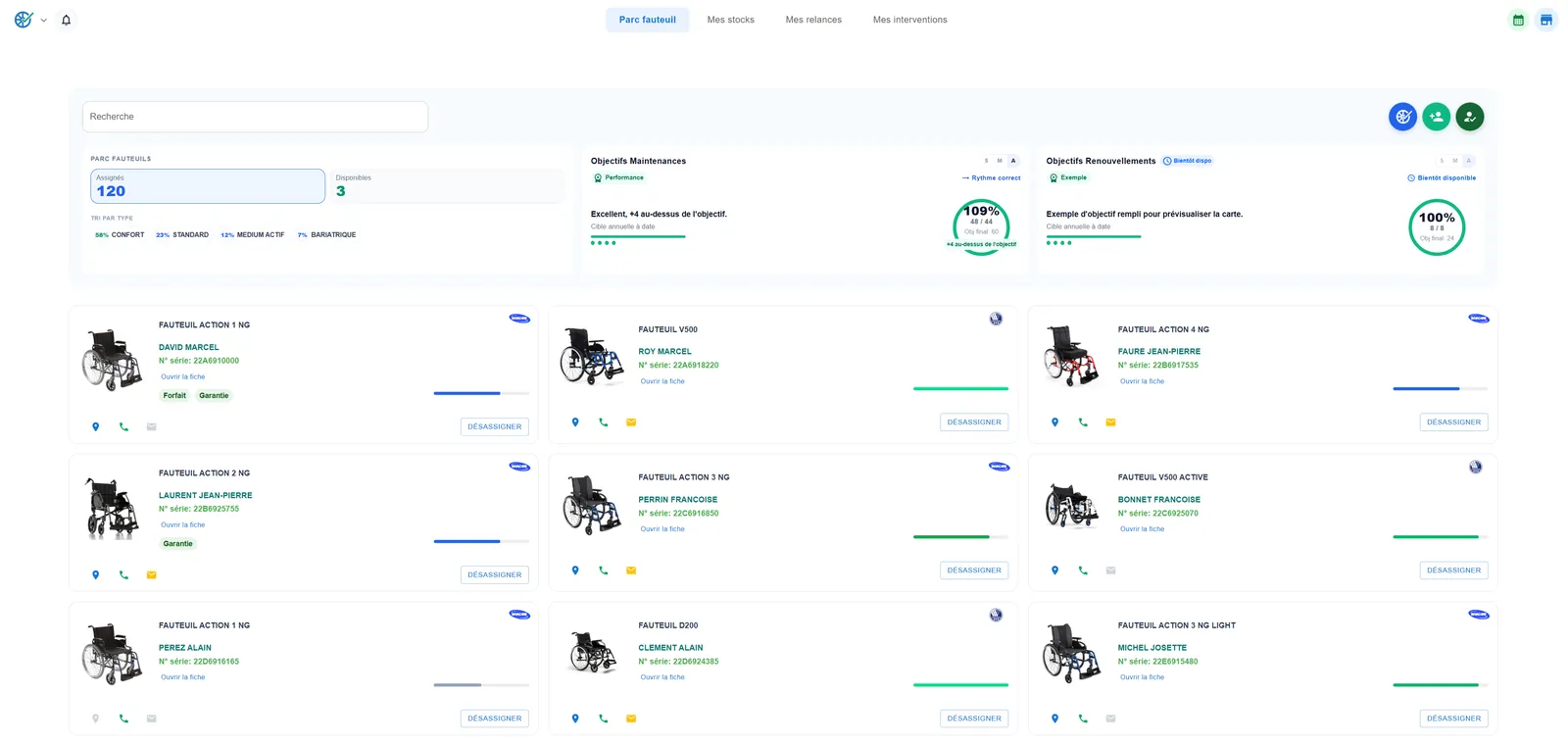
Task: Select period M in Objectifs Maintenances
Action: pyautogui.click(x=1000, y=161)
